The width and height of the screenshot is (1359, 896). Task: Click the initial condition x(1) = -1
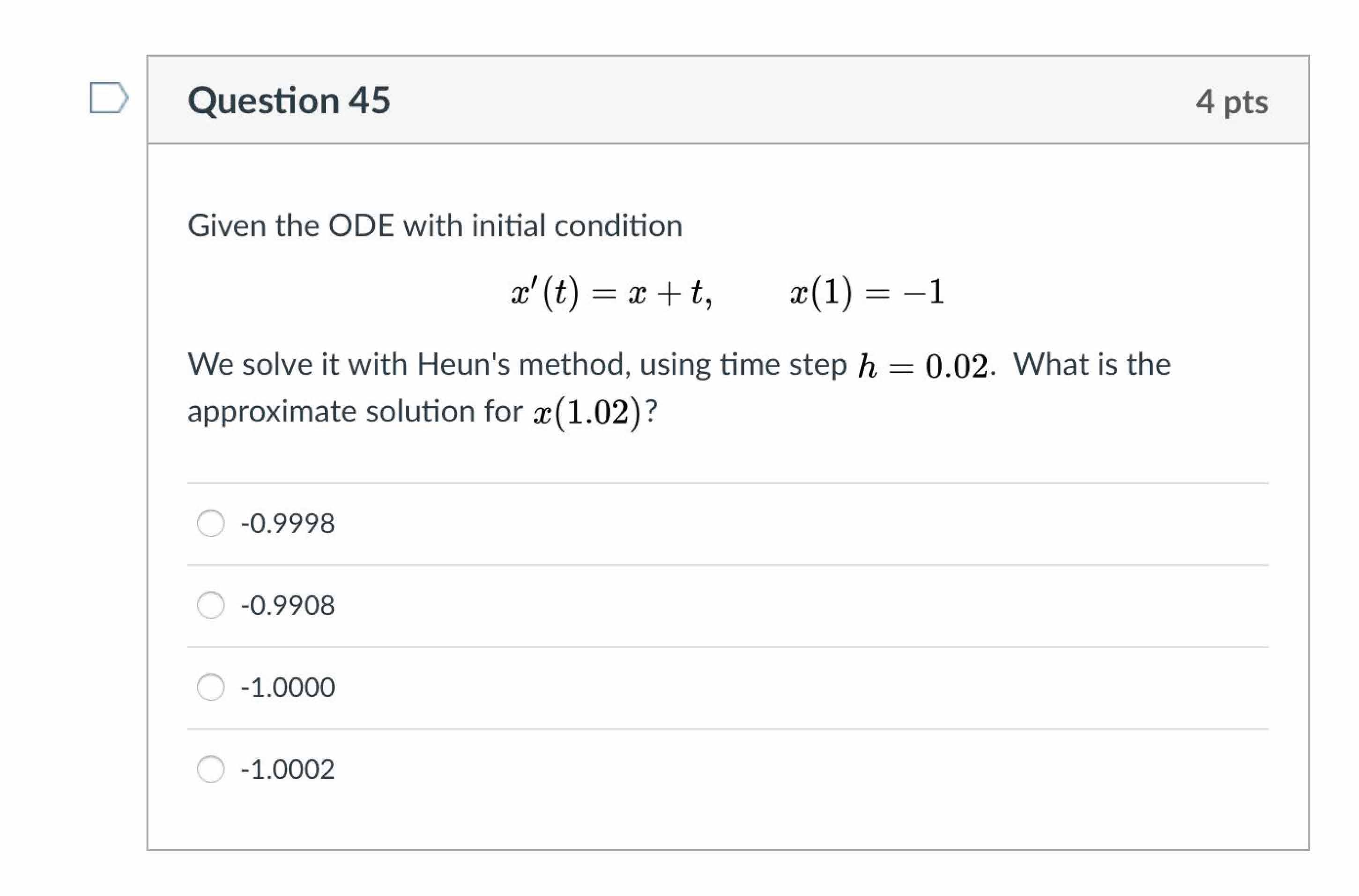tap(866, 293)
